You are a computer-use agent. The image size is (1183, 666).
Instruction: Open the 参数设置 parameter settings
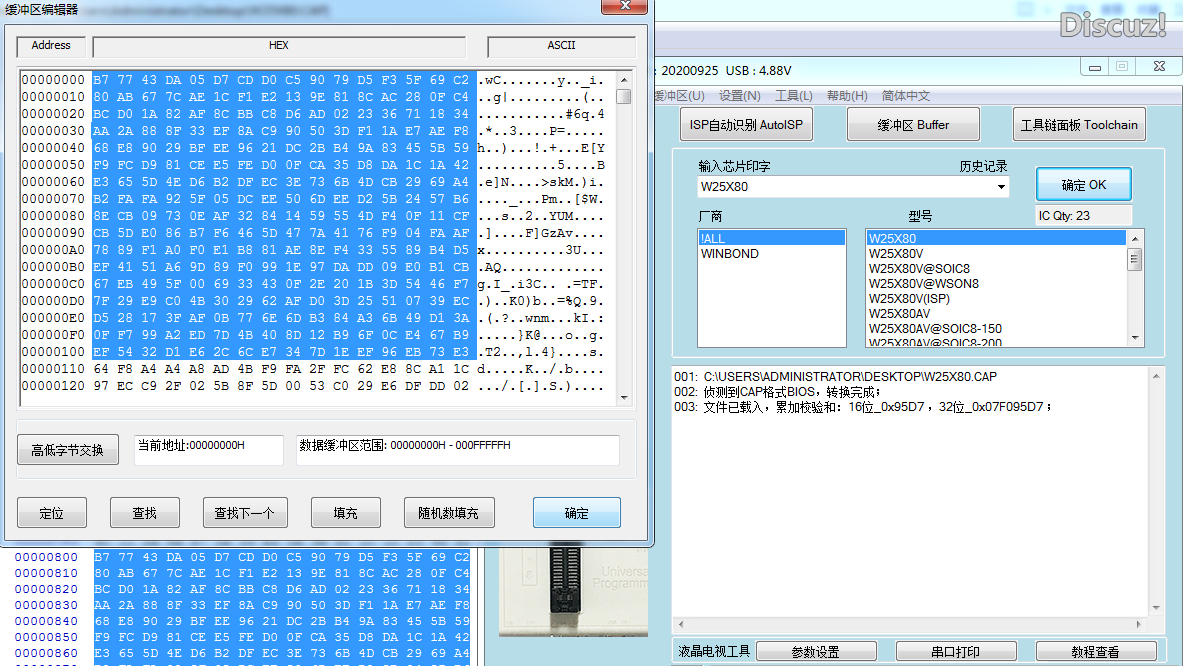coord(816,650)
